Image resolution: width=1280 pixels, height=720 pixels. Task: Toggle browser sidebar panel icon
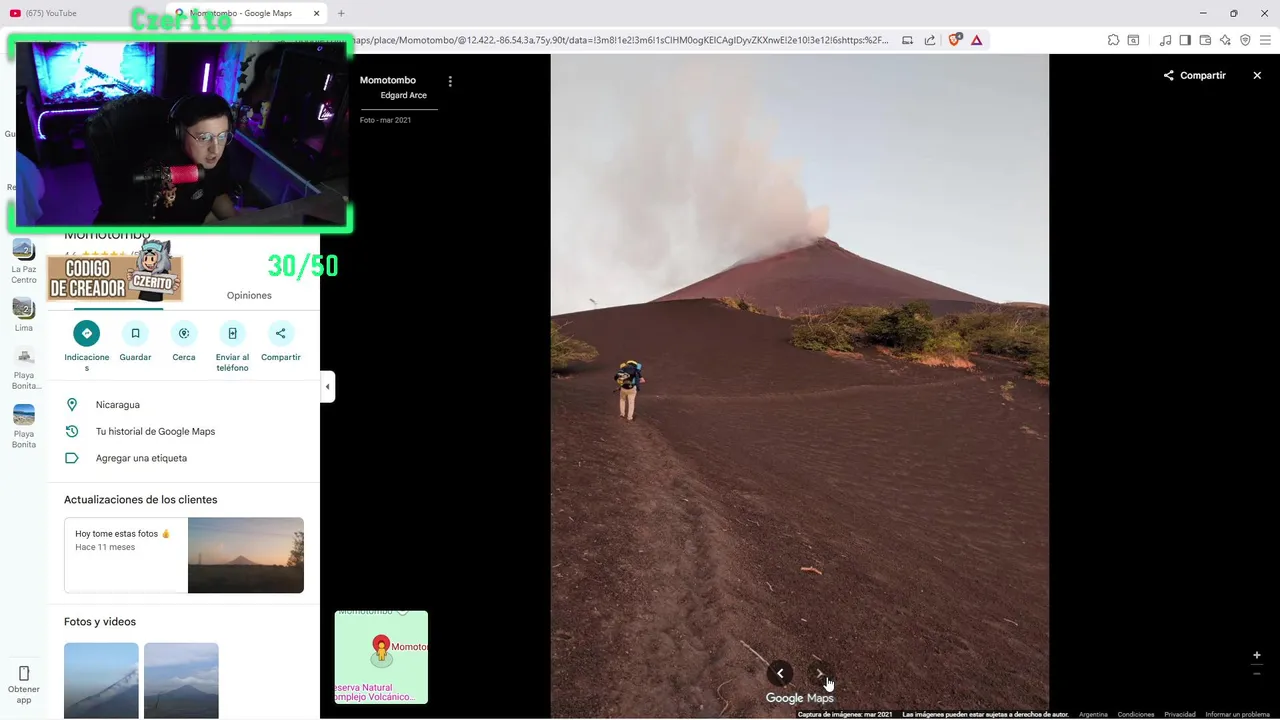pyautogui.click(x=1185, y=40)
